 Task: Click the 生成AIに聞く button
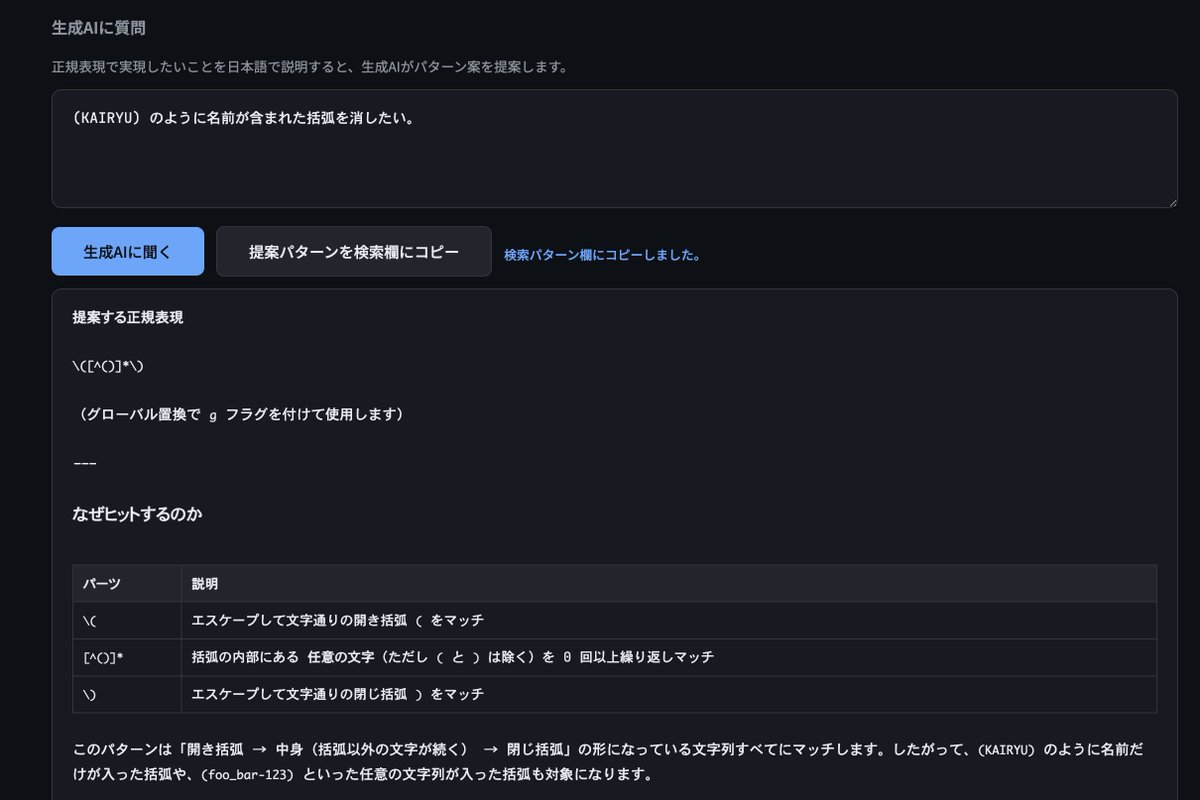pos(128,251)
